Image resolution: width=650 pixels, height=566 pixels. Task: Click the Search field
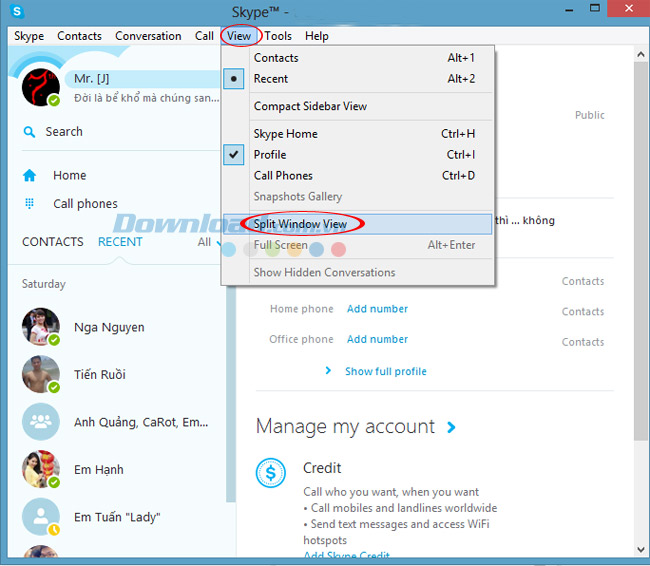(120, 132)
